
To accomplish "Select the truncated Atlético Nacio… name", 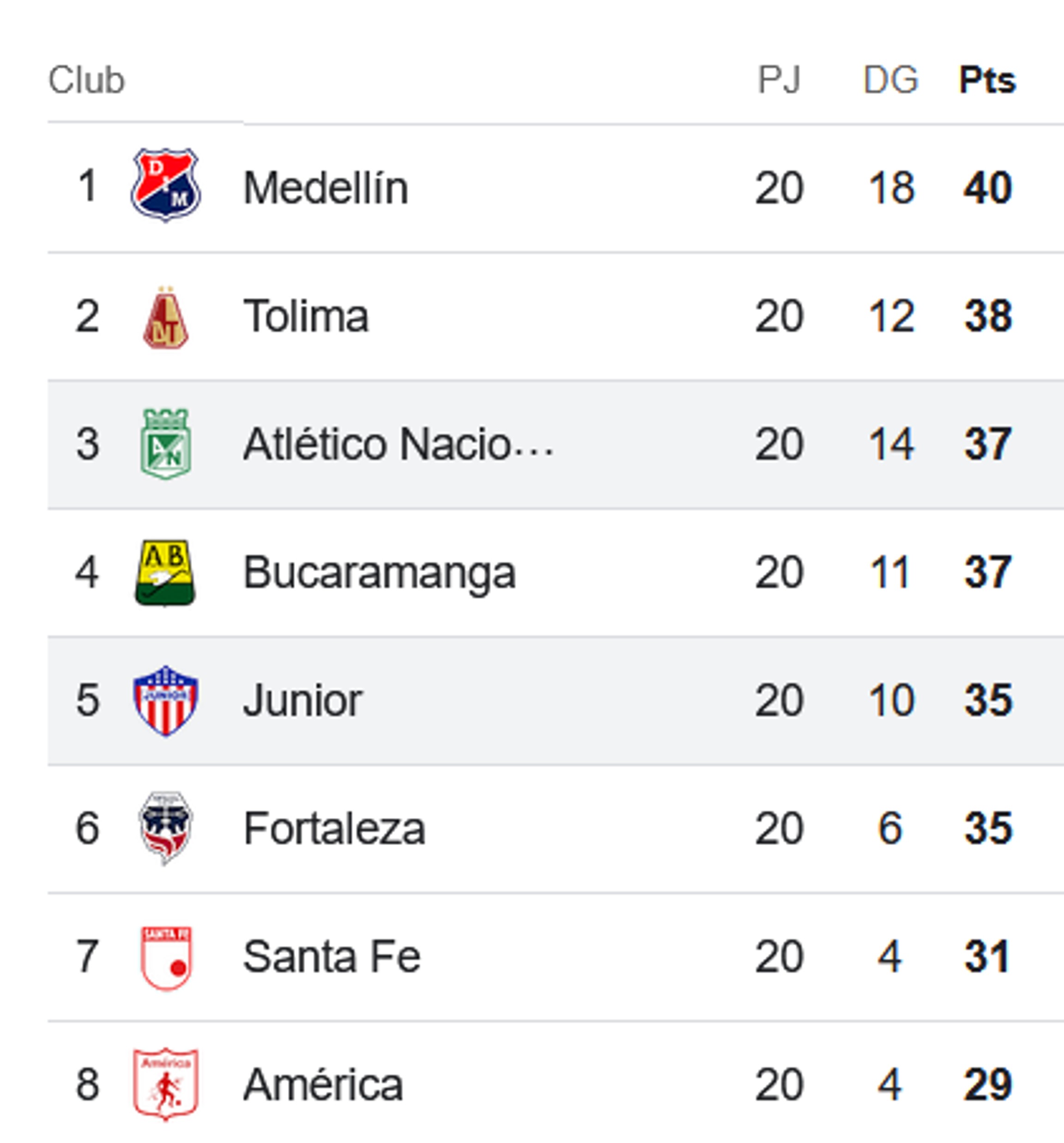I will 398,444.
